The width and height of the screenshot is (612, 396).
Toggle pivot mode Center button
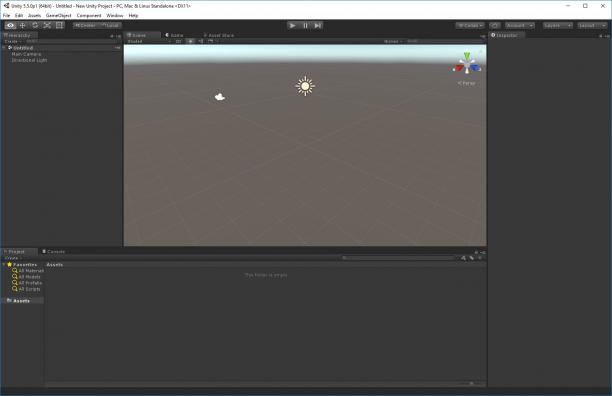click(x=85, y=25)
